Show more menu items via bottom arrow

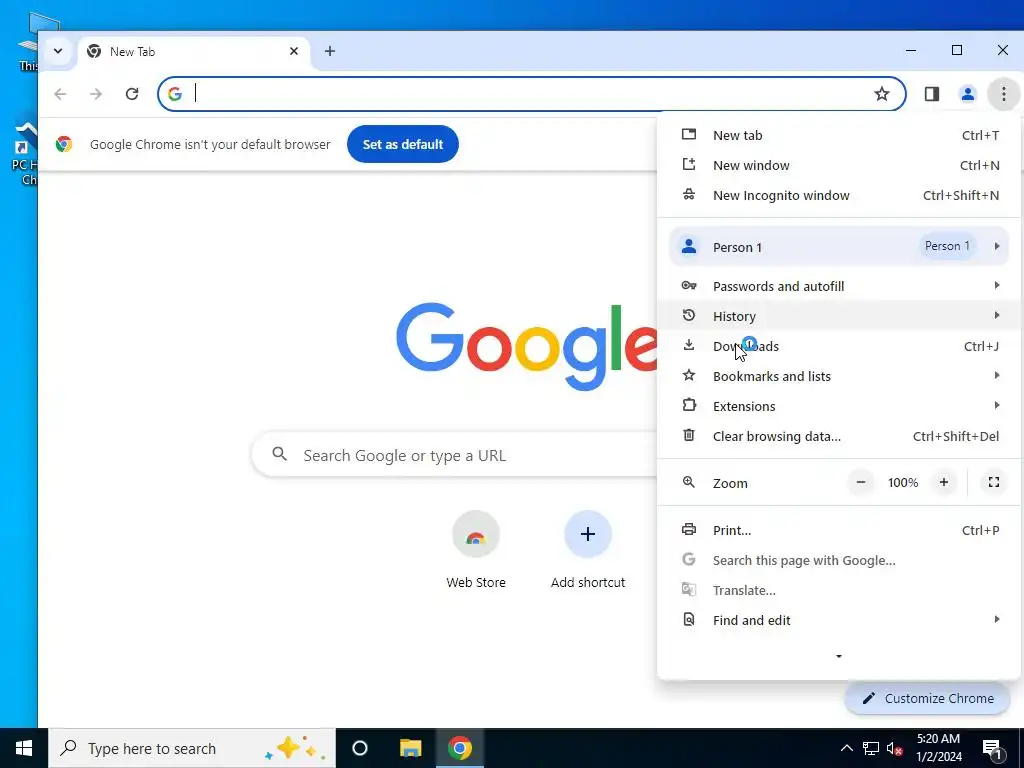point(839,656)
